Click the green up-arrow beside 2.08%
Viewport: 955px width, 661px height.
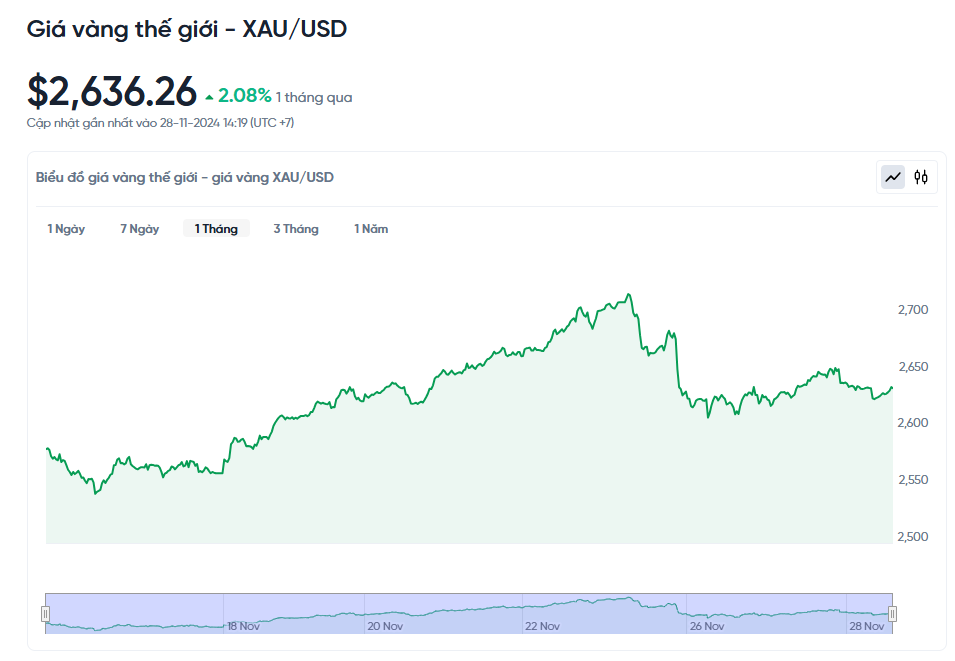pyautogui.click(x=209, y=97)
